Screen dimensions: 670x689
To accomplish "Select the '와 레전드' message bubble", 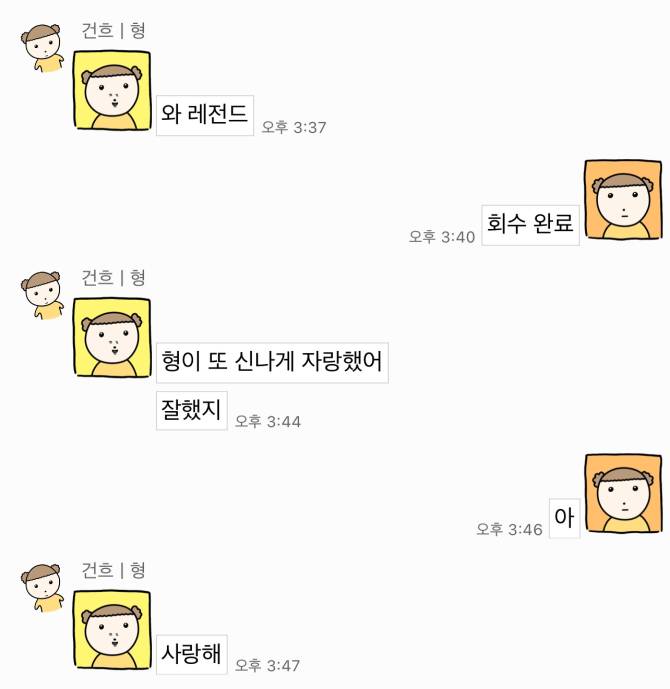I will [205, 115].
